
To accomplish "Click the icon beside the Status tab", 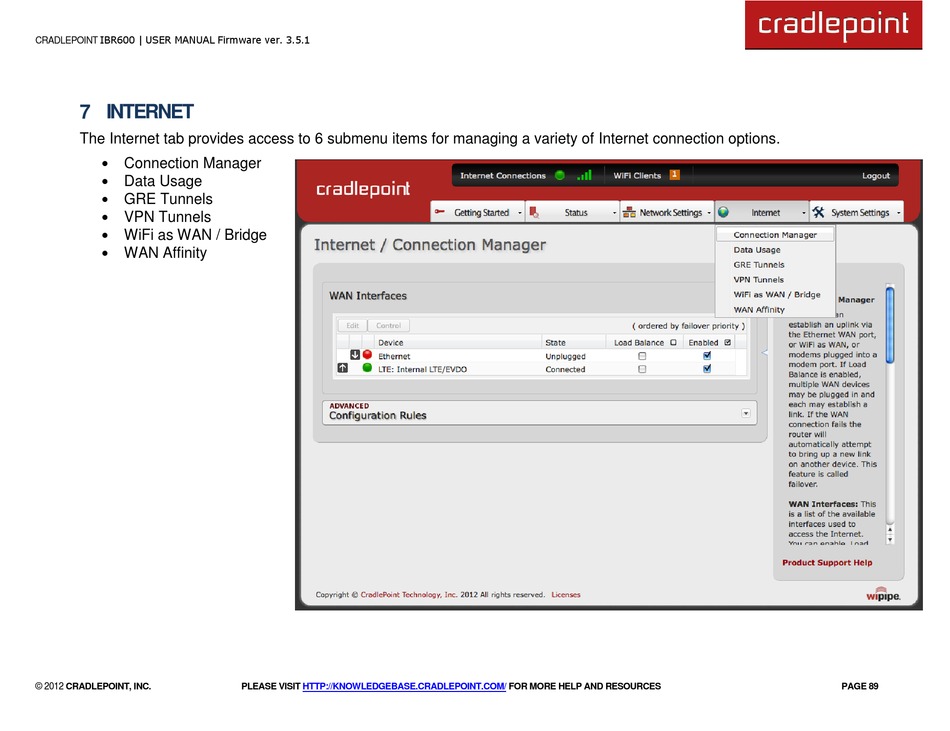I will tap(534, 212).
